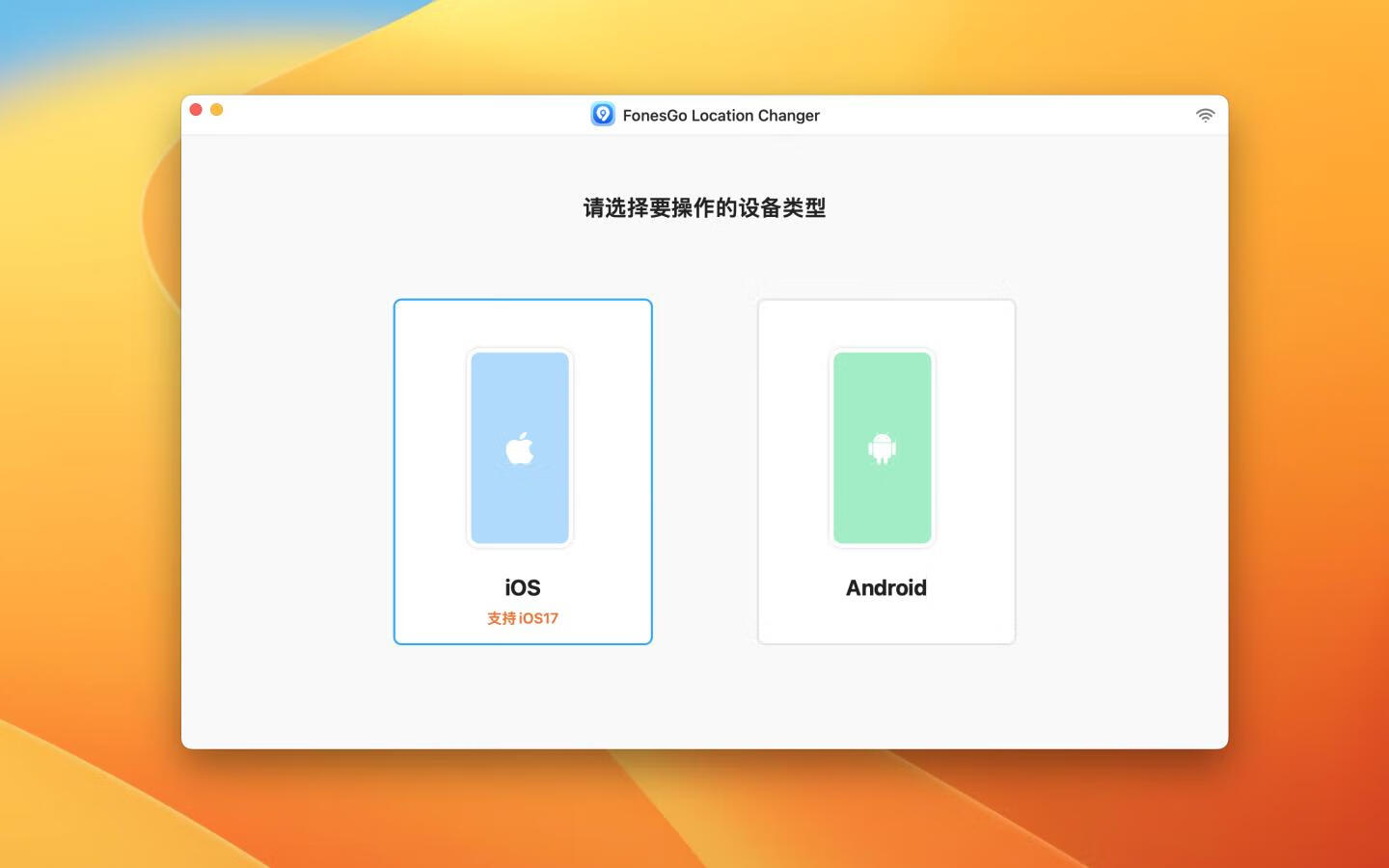
Task: Click the 请选择要操作的设备类型 heading
Action: coord(704,207)
